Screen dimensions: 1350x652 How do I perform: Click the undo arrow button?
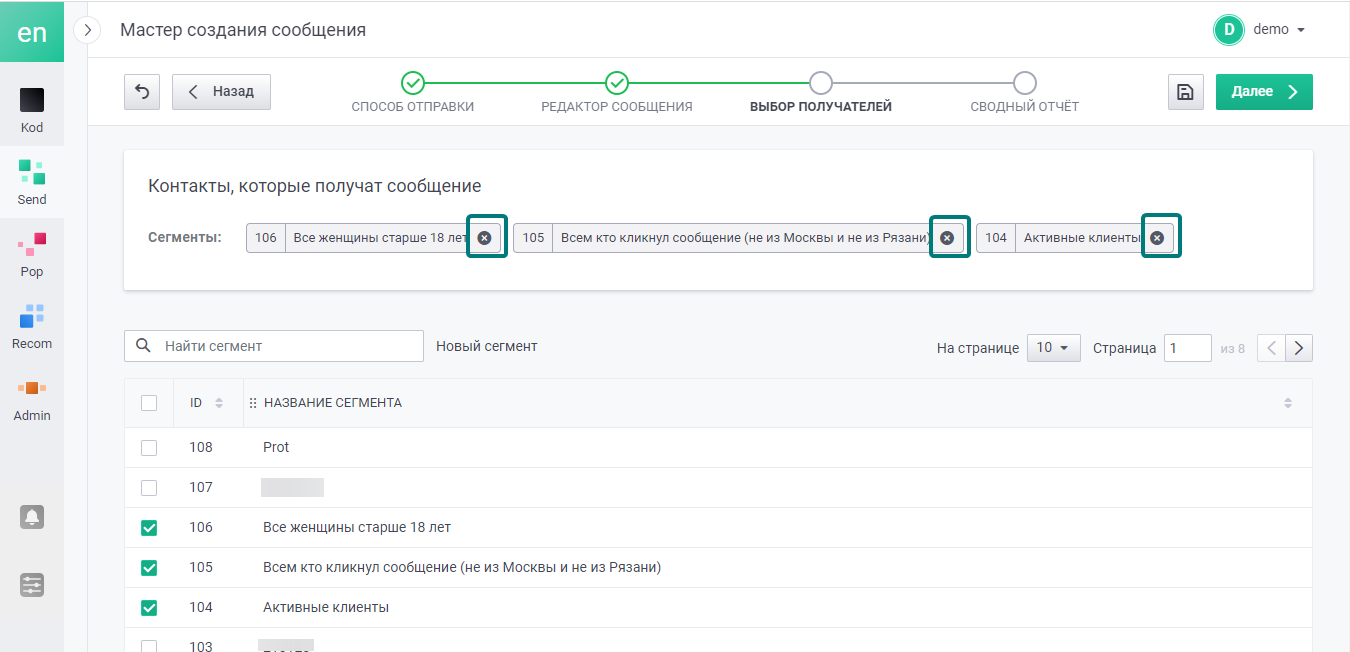pyautogui.click(x=142, y=92)
